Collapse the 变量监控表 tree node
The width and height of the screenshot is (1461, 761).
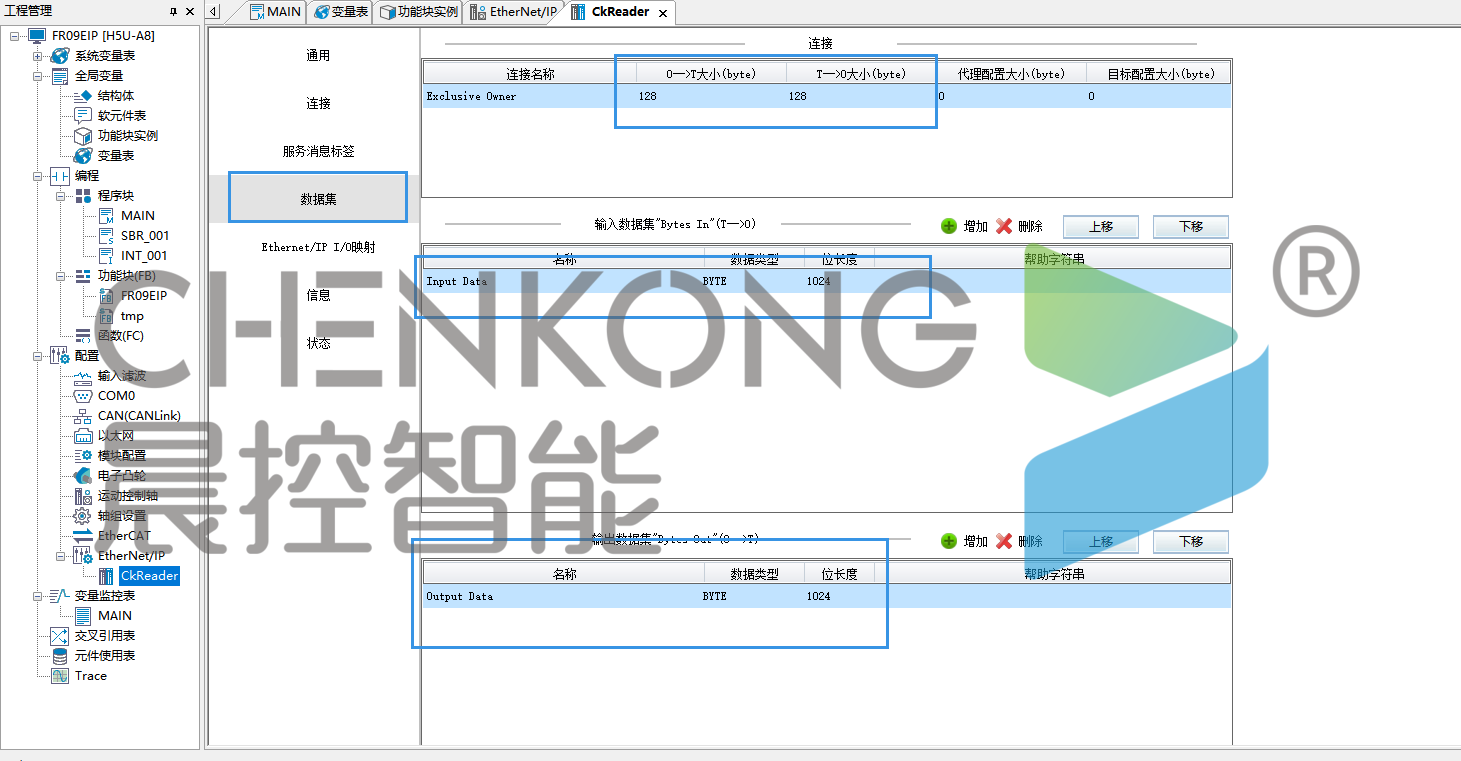pyautogui.click(x=38, y=596)
